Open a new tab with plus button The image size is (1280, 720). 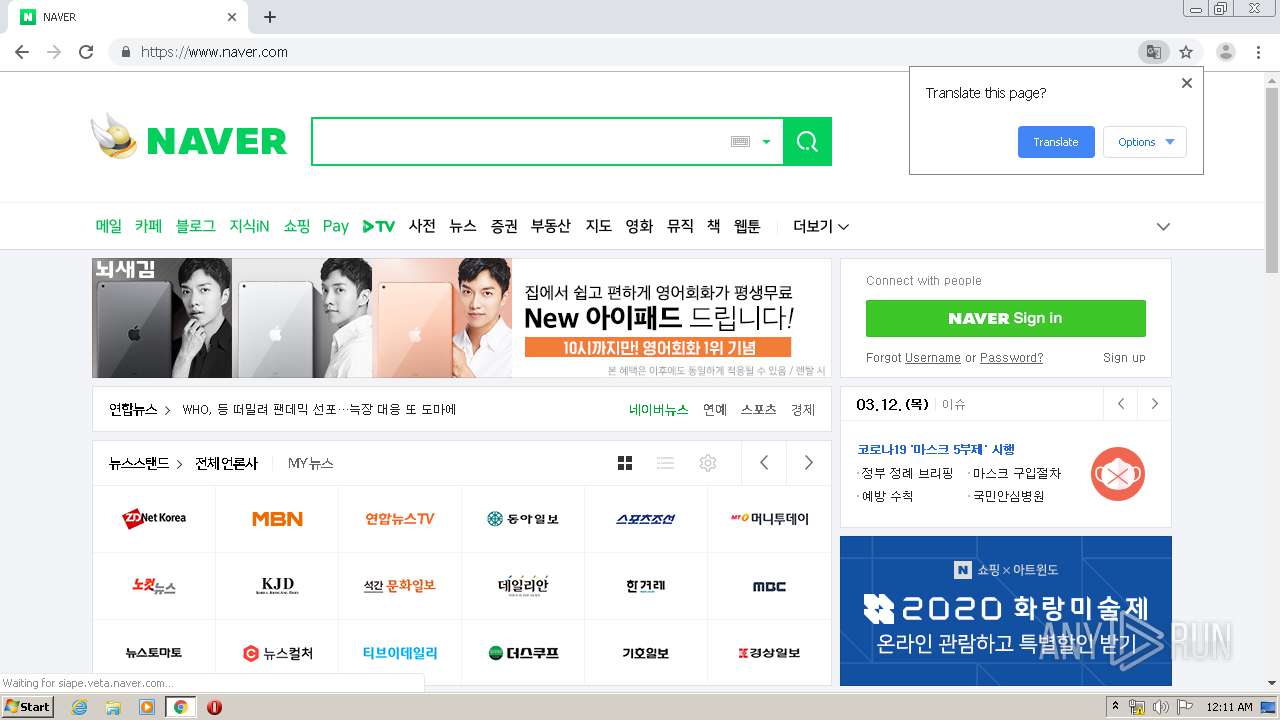click(x=270, y=17)
